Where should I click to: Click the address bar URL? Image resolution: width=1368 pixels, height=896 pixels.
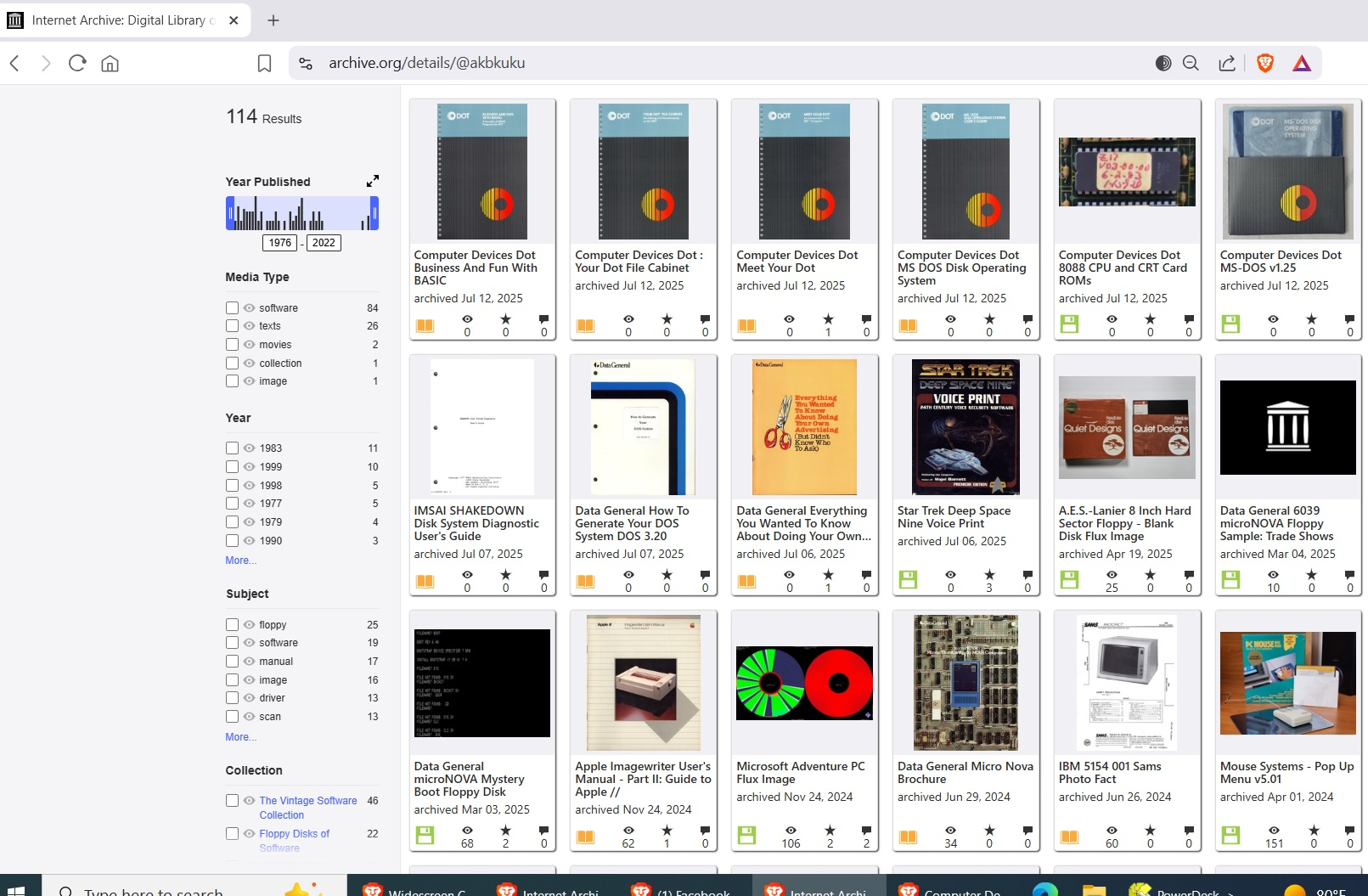point(426,63)
